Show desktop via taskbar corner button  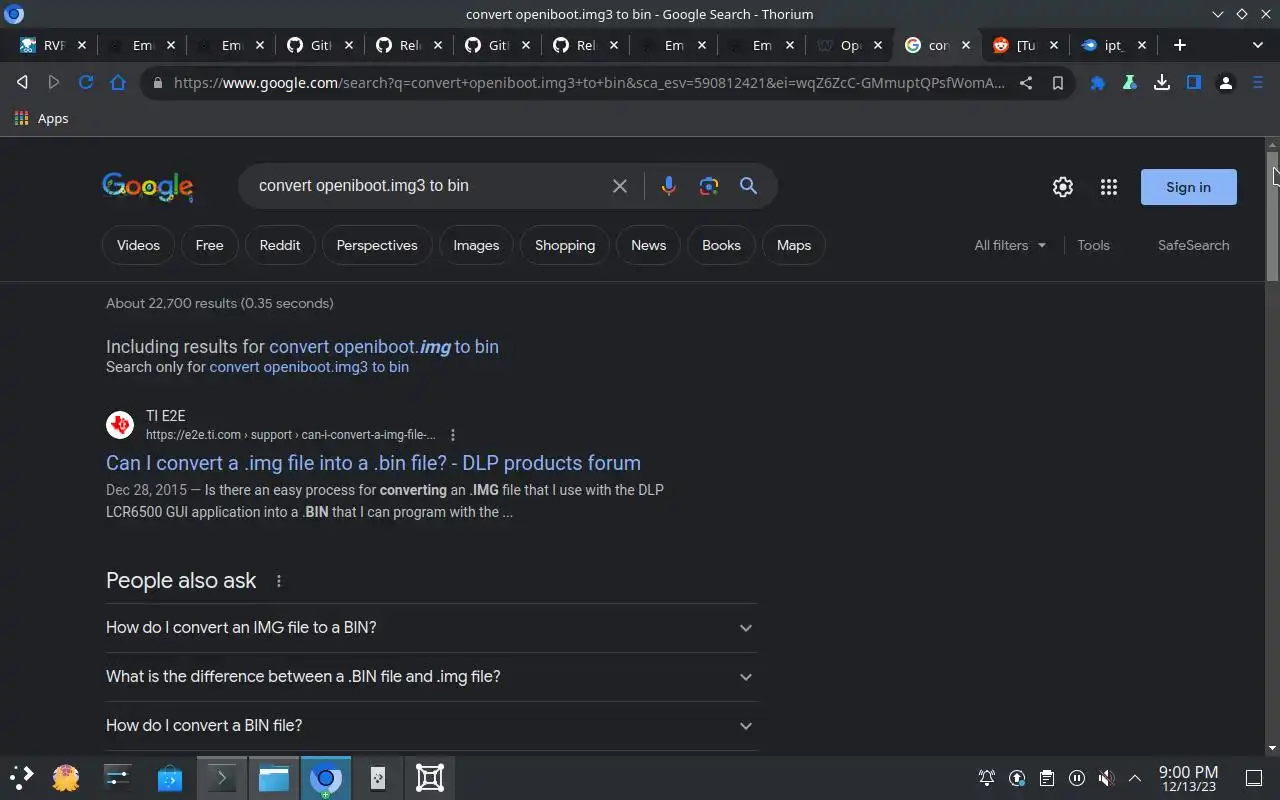tap(1254, 778)
